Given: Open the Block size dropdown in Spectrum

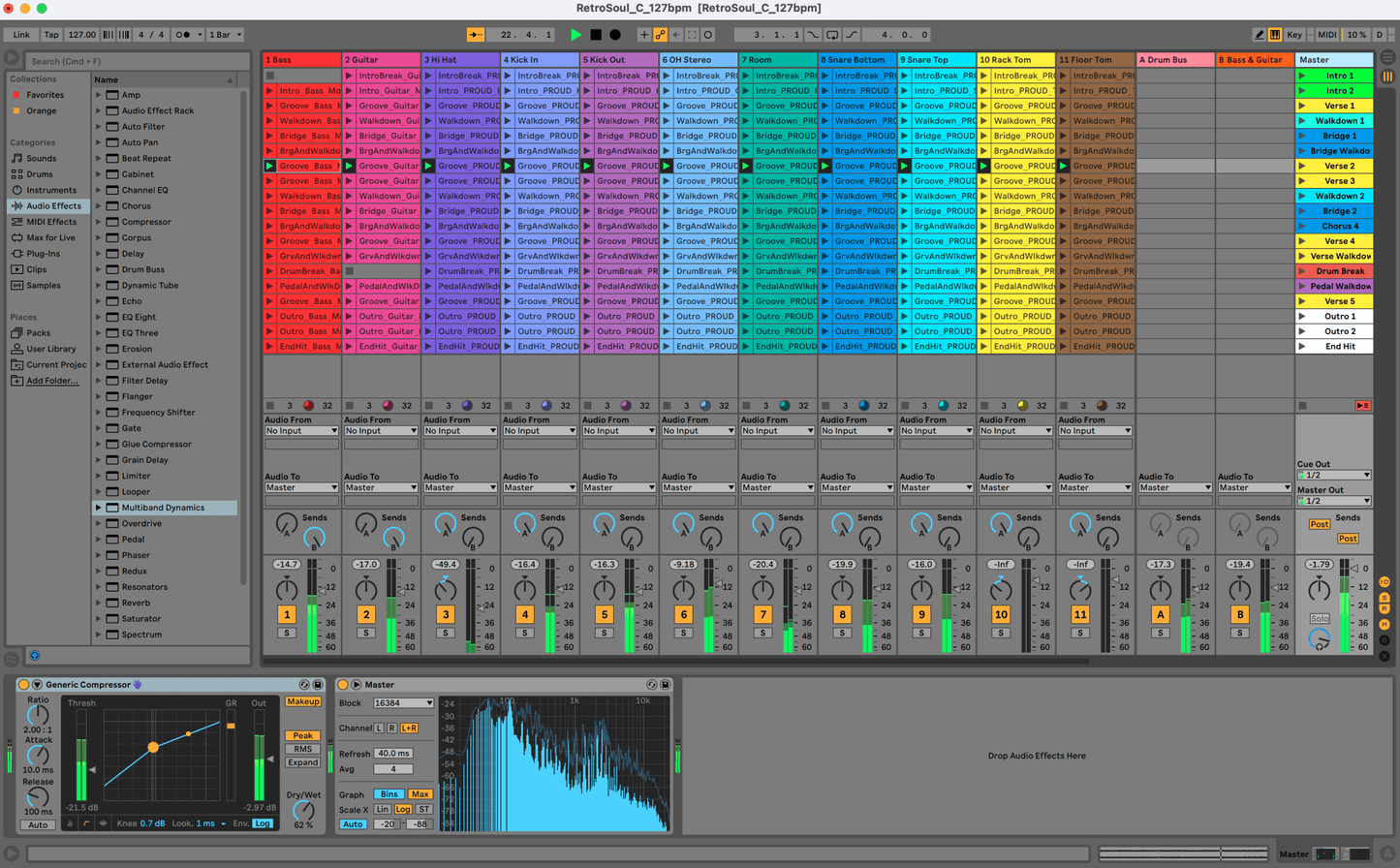Looking at the screenshot, I should (402, 703).
